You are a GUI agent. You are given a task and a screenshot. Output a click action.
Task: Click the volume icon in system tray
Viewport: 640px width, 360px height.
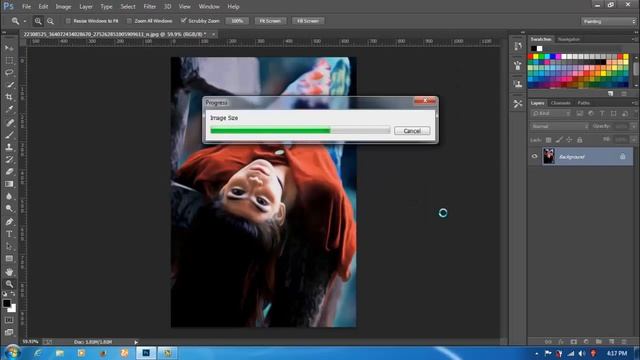(x=582, y=353)
